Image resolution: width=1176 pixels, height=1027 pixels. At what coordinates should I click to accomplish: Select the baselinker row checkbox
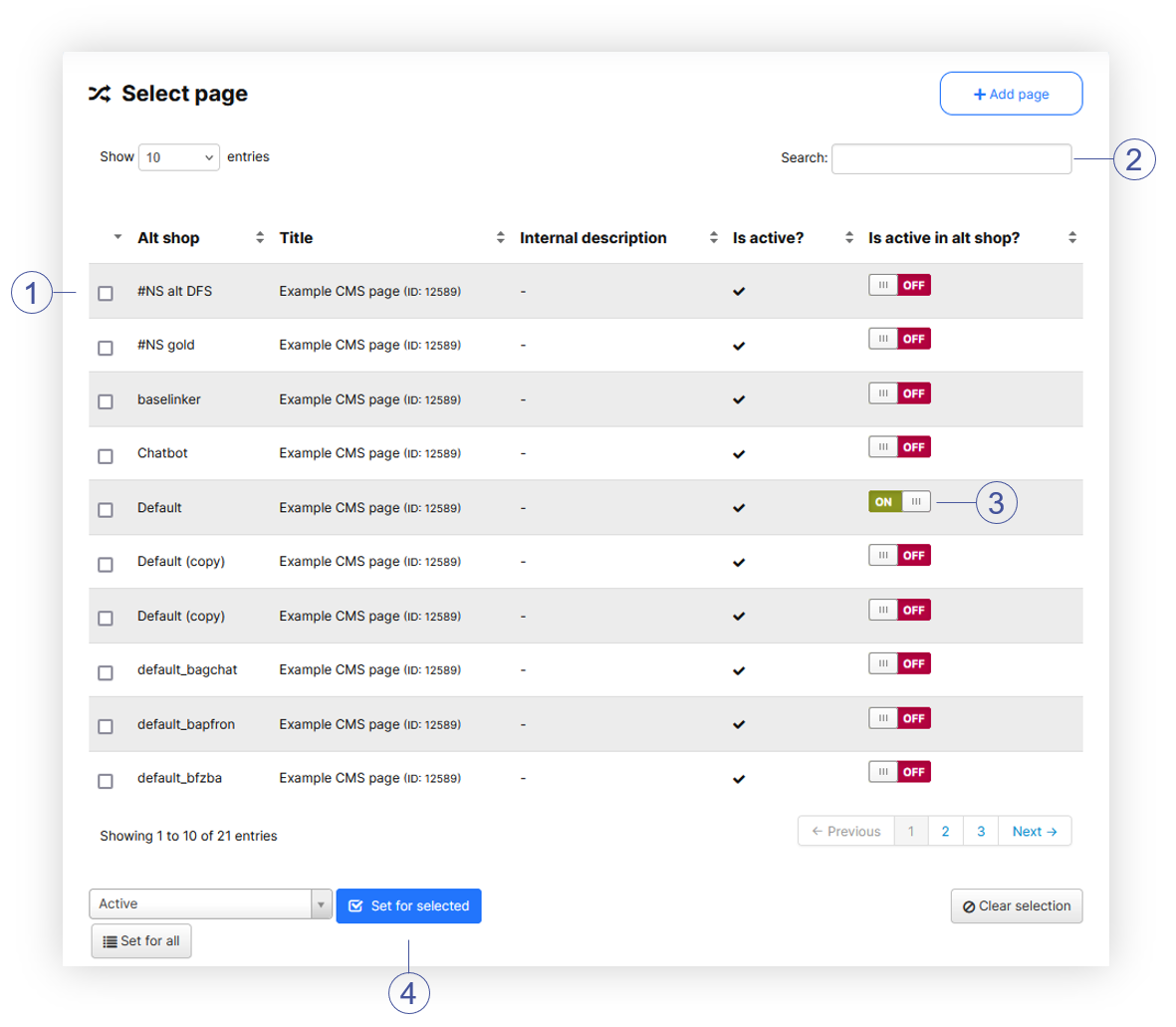click(106, 401)
